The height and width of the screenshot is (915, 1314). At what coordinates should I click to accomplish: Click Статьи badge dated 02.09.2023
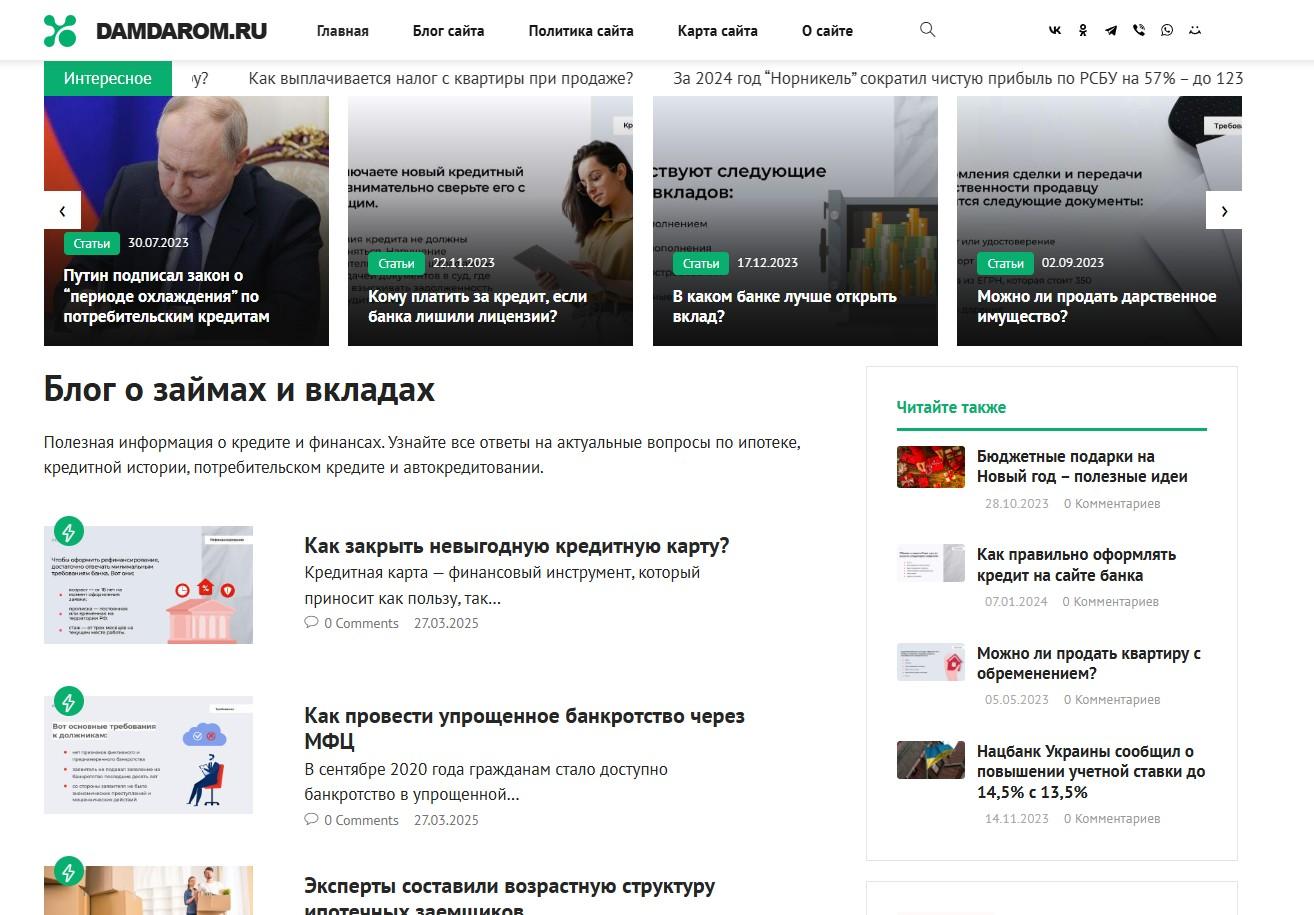(x=1005, y=264)
